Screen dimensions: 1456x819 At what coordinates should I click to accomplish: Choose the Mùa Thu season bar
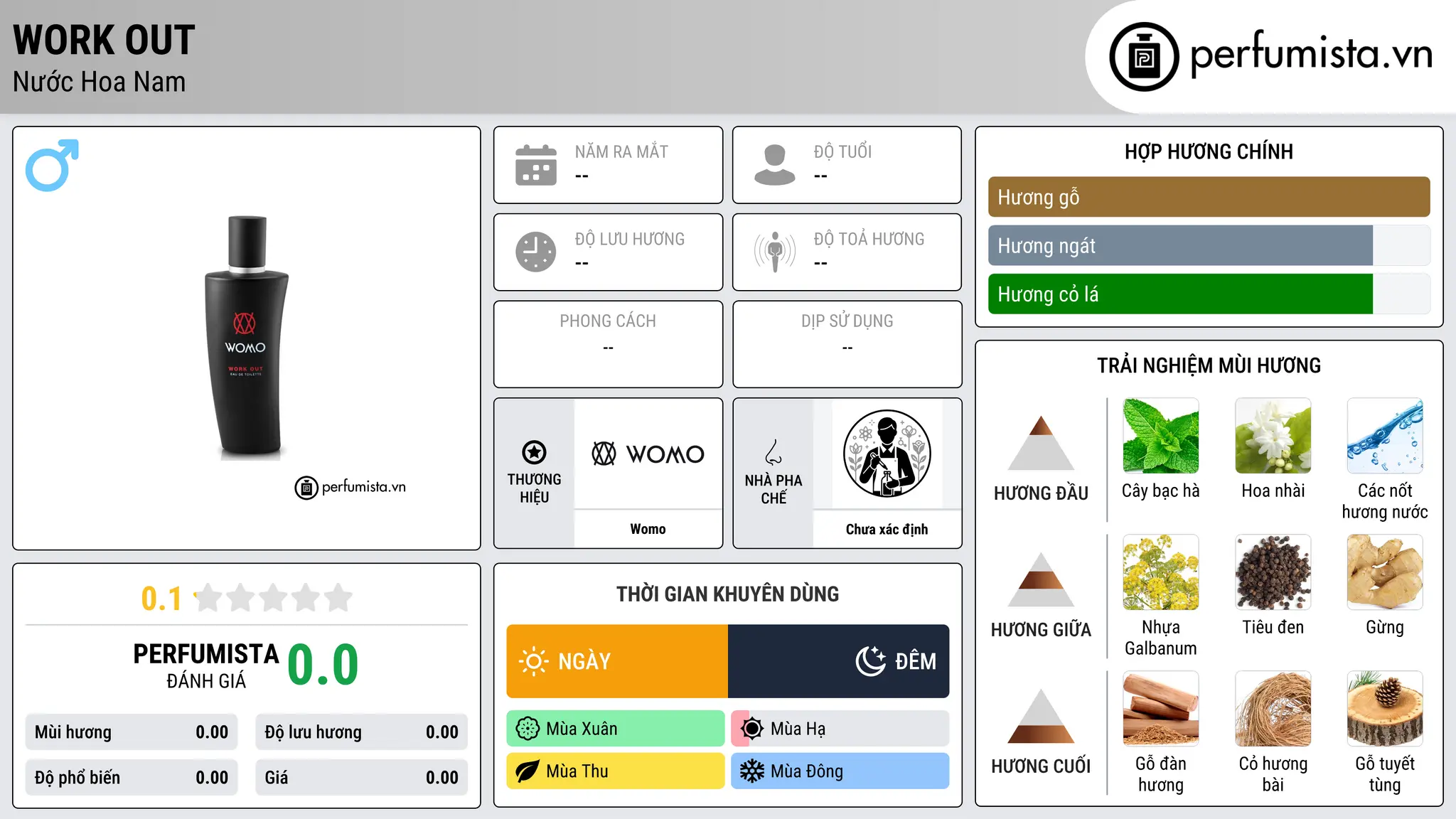point(616,771)
